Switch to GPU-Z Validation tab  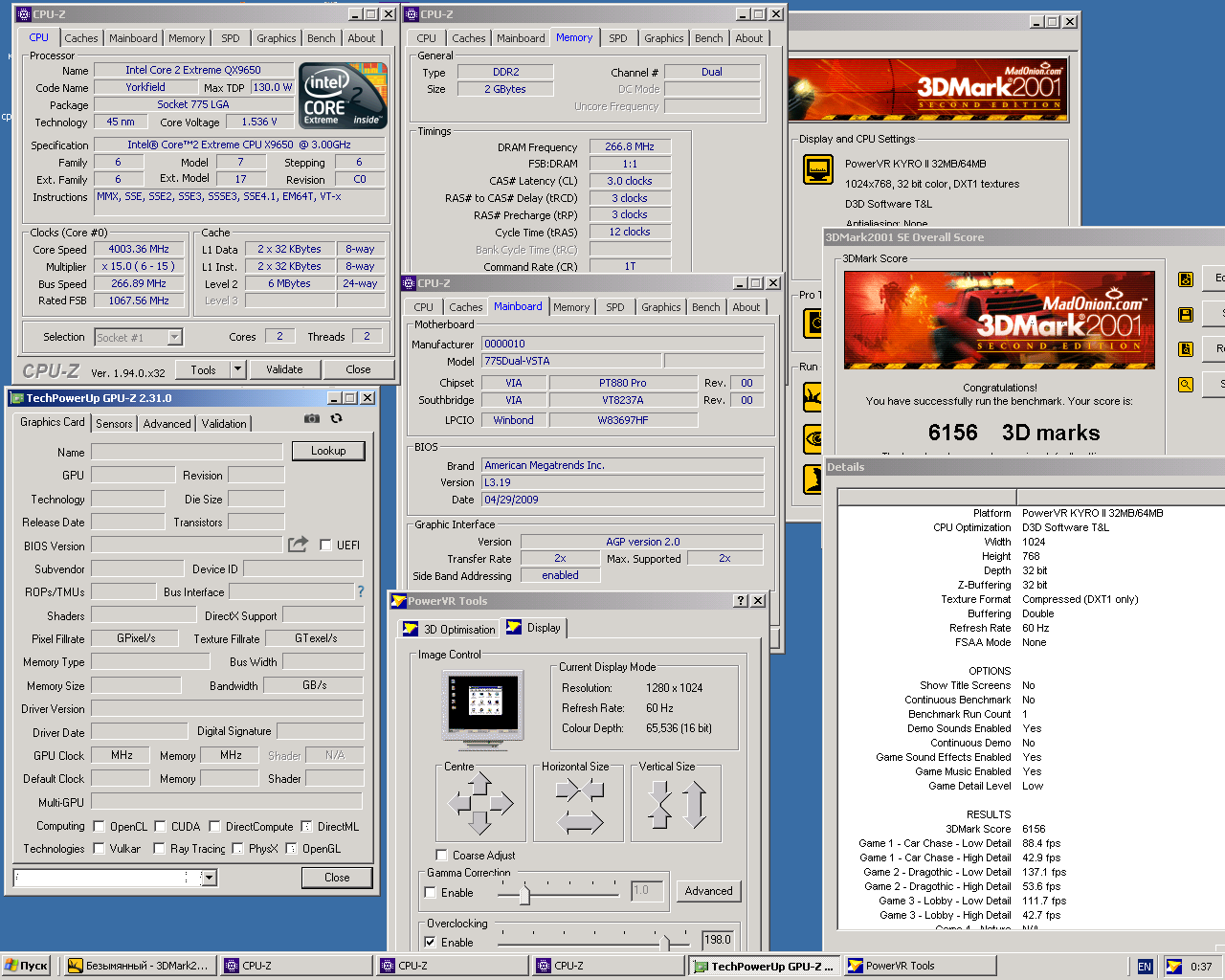[x=224, y=424]
